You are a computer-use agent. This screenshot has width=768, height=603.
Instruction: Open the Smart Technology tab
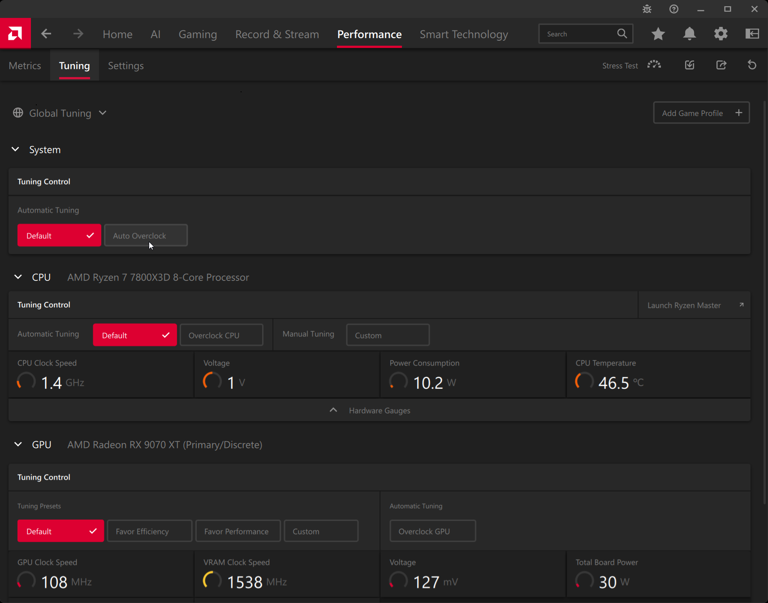pyautogui.click(x=464, y=34)
